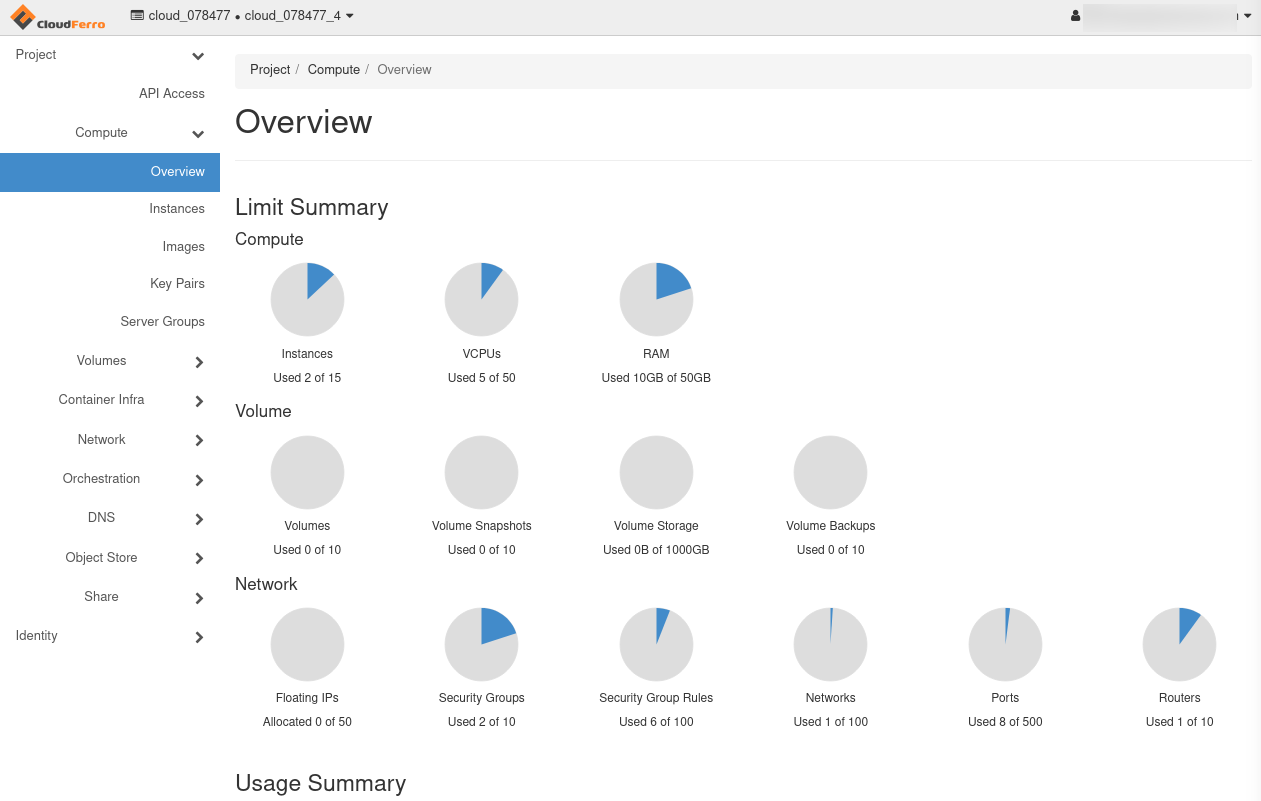Click the Compute breadcrumb link
The image size is (1261, 801).
point(333,70)
